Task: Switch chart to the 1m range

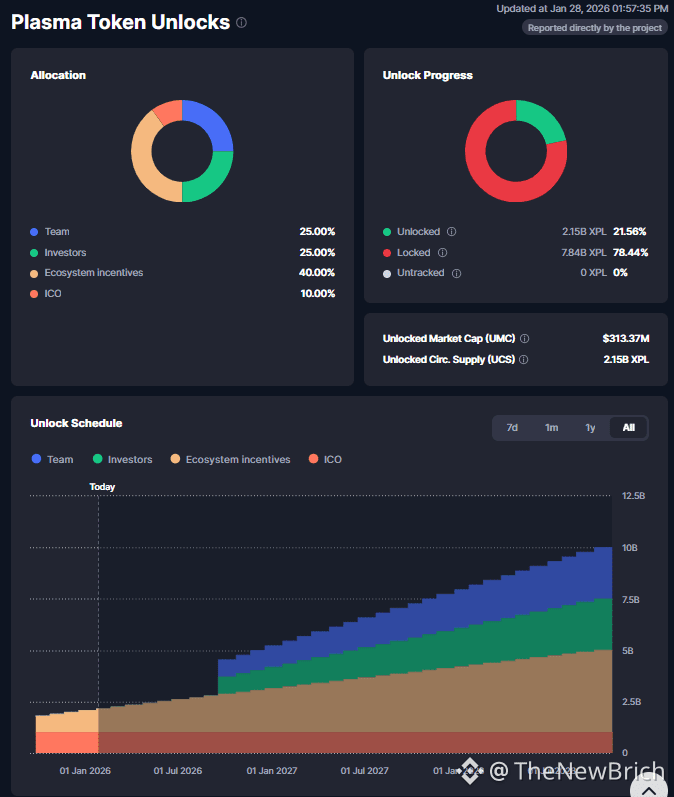Action: pyautogui.click(x=552, y=428)
